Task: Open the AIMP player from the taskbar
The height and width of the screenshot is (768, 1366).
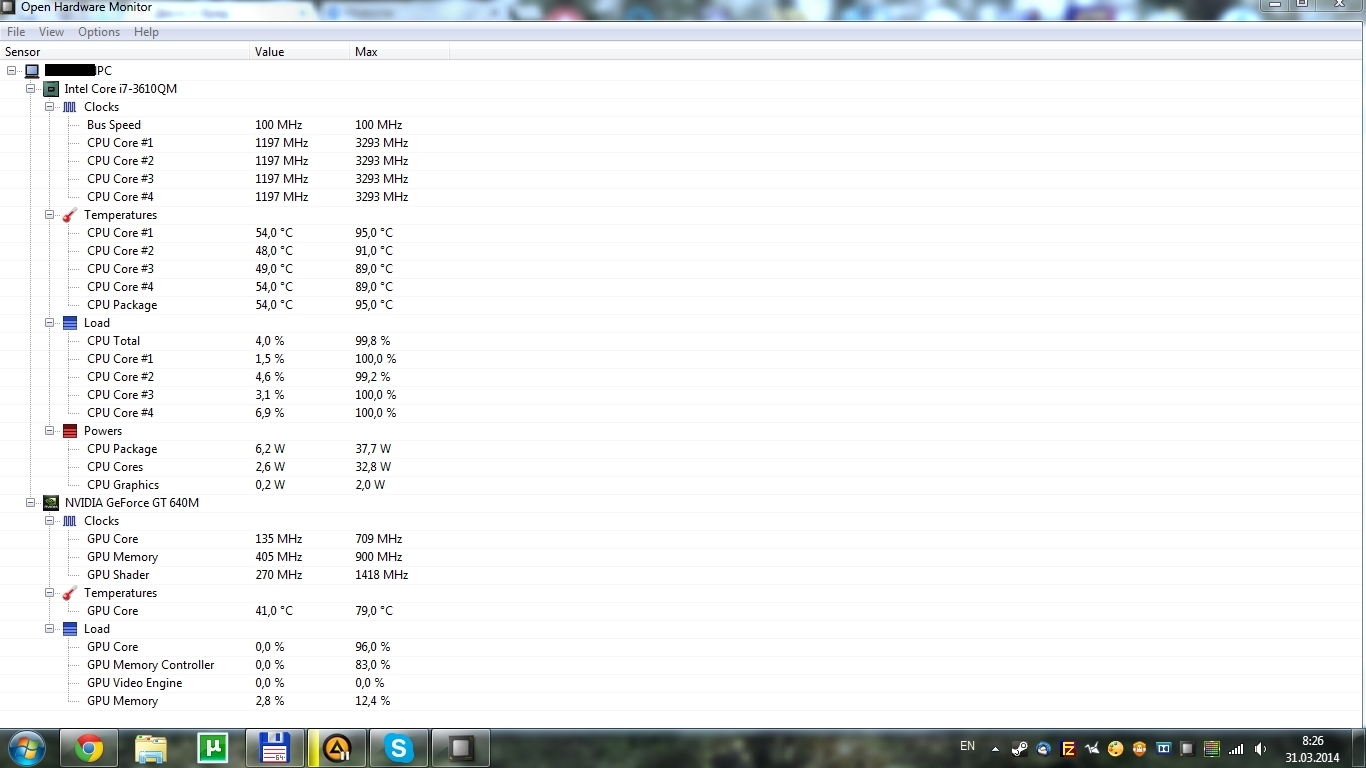Action: coord(337,748)
